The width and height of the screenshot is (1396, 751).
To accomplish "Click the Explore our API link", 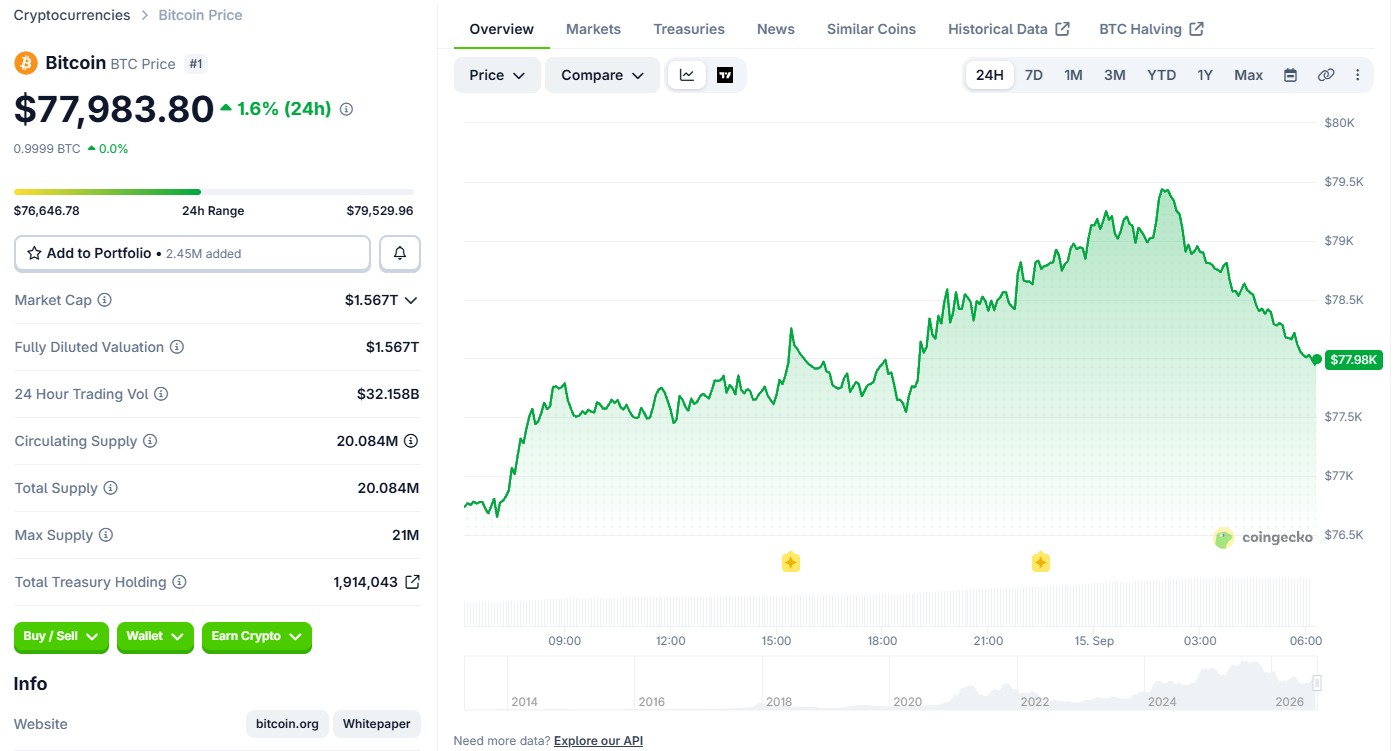I will coord(598,741).
